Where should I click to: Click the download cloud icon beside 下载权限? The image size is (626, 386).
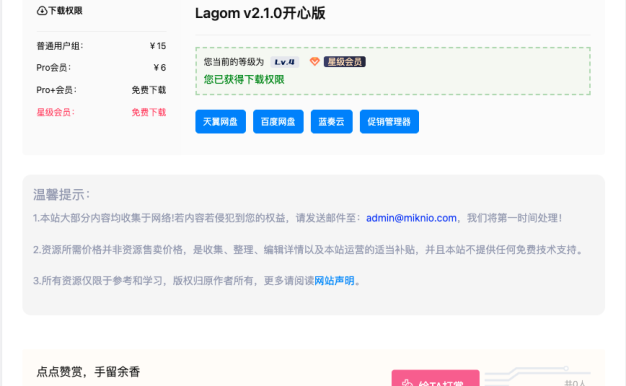coord(42,11)
